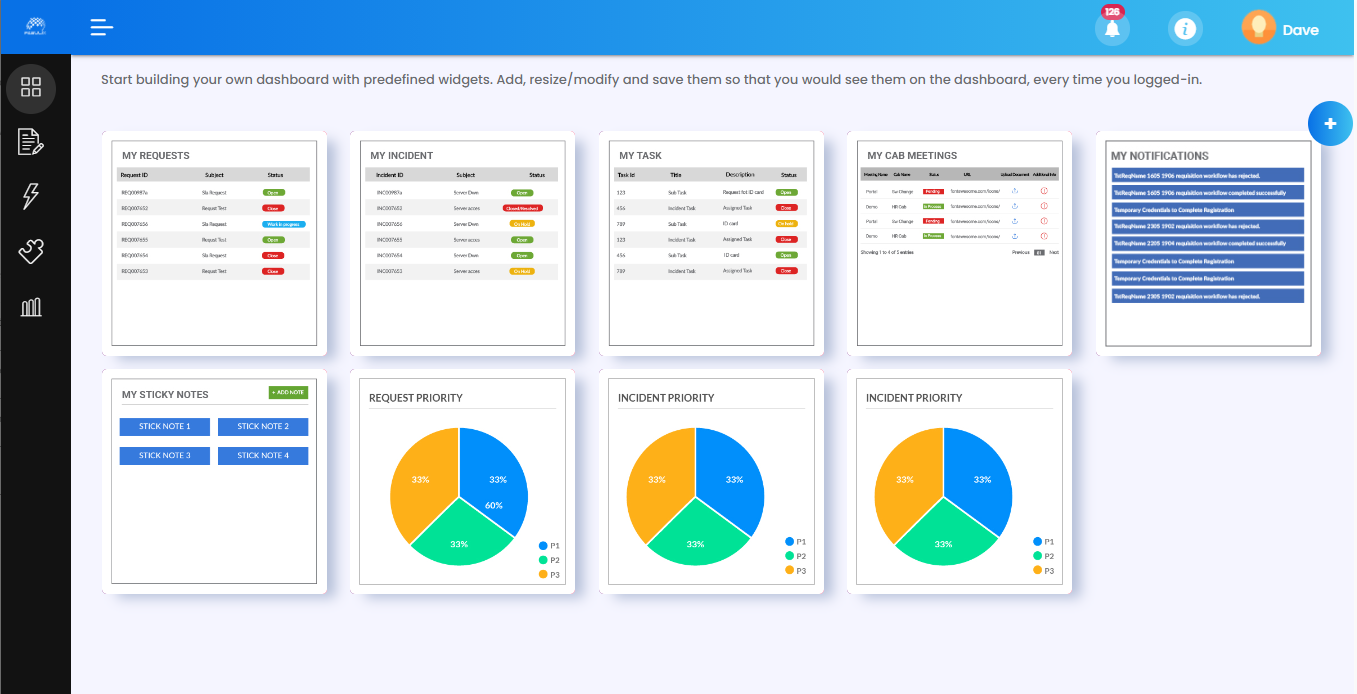
Task: Open the first notification in My Notifications
Action: point(1208,175)
